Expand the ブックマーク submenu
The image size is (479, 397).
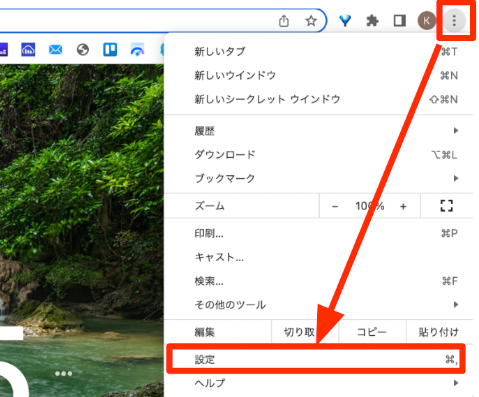coord(319,178)
